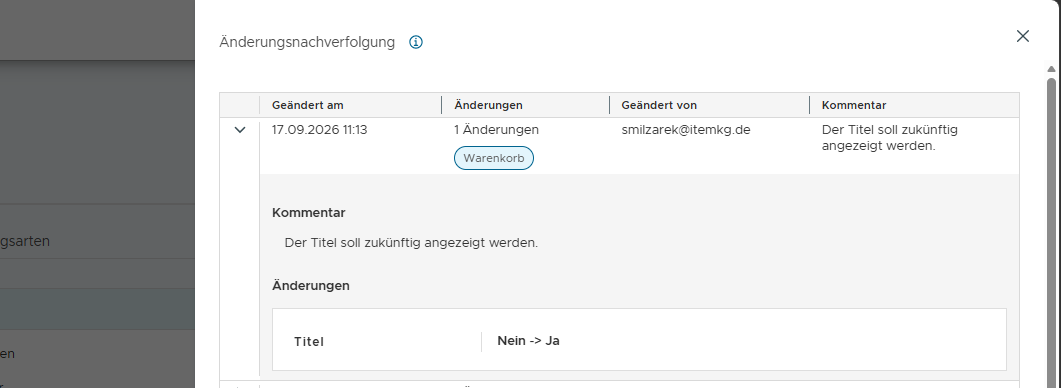This screenshot has height=388, width=1061.
Task: Click the Änderungsnachverfolgung panel title
Action: 307,43
